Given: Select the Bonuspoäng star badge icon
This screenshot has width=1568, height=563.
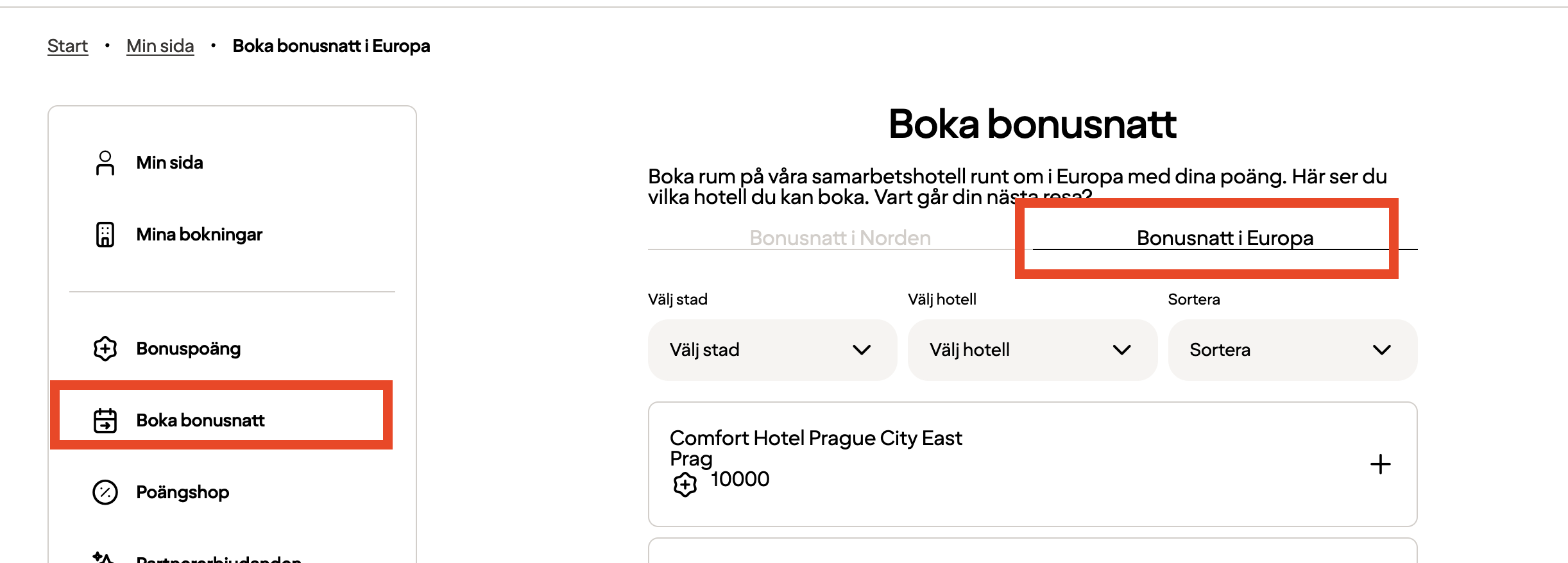Looking at the screenshot, I should pos(105,349).
